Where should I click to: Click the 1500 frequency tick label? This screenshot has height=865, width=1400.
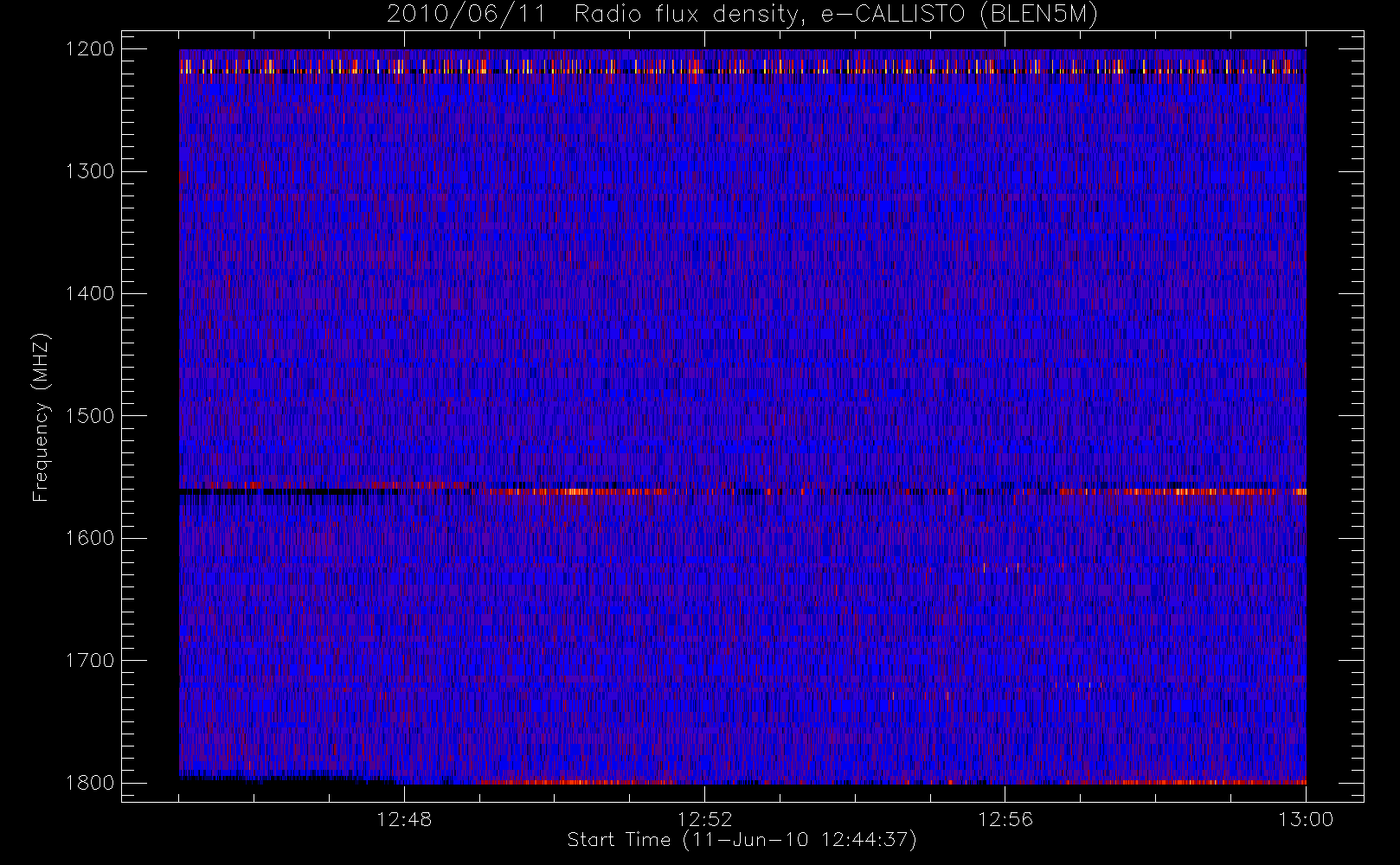[90, 416]
